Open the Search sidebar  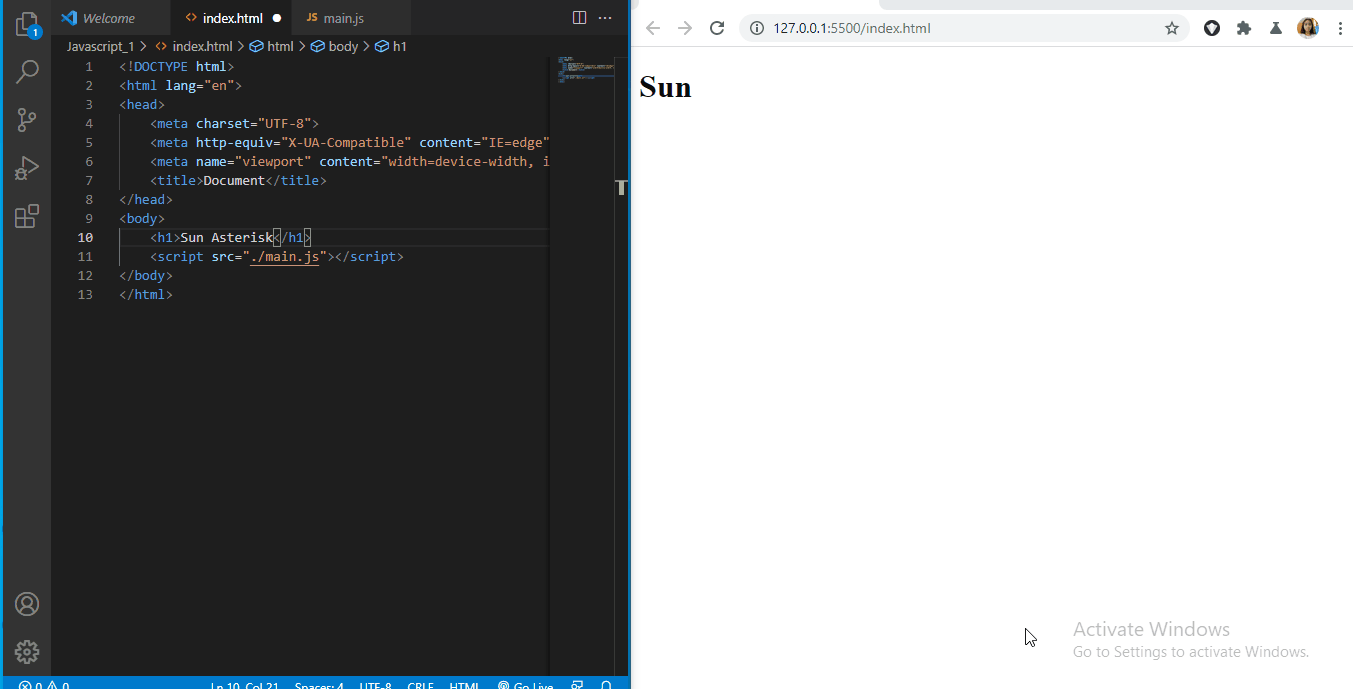click(x=27, y=71)
